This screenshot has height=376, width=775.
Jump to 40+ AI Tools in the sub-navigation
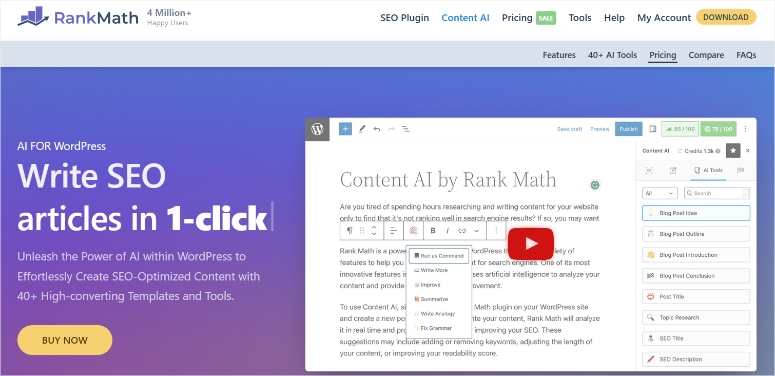[612, 55]
